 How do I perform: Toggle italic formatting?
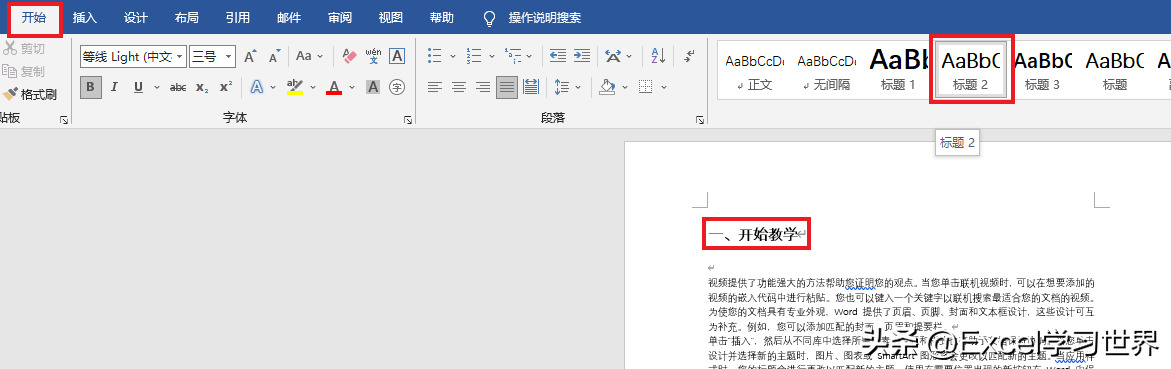click(114, 87)
